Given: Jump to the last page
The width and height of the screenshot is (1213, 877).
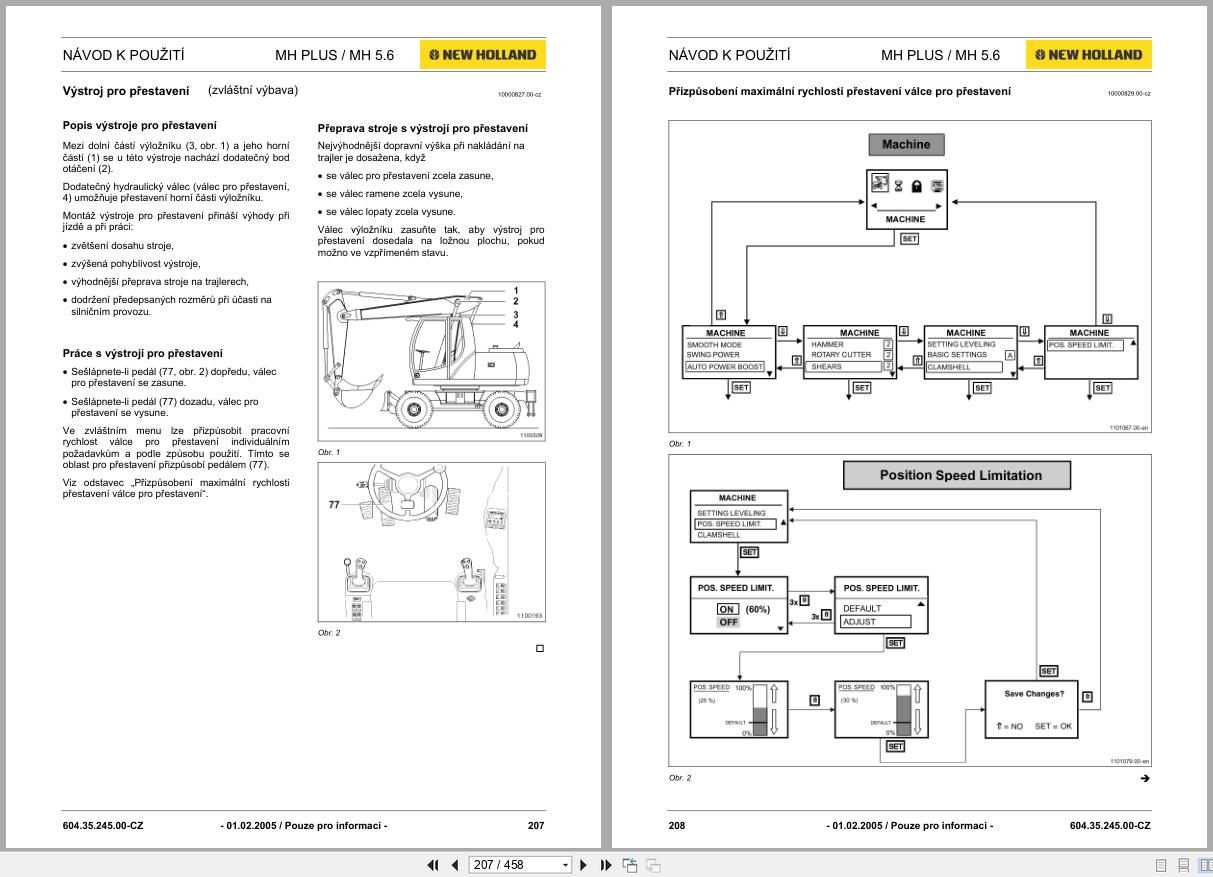Looking at the screenshot, I should coord(606,865).
